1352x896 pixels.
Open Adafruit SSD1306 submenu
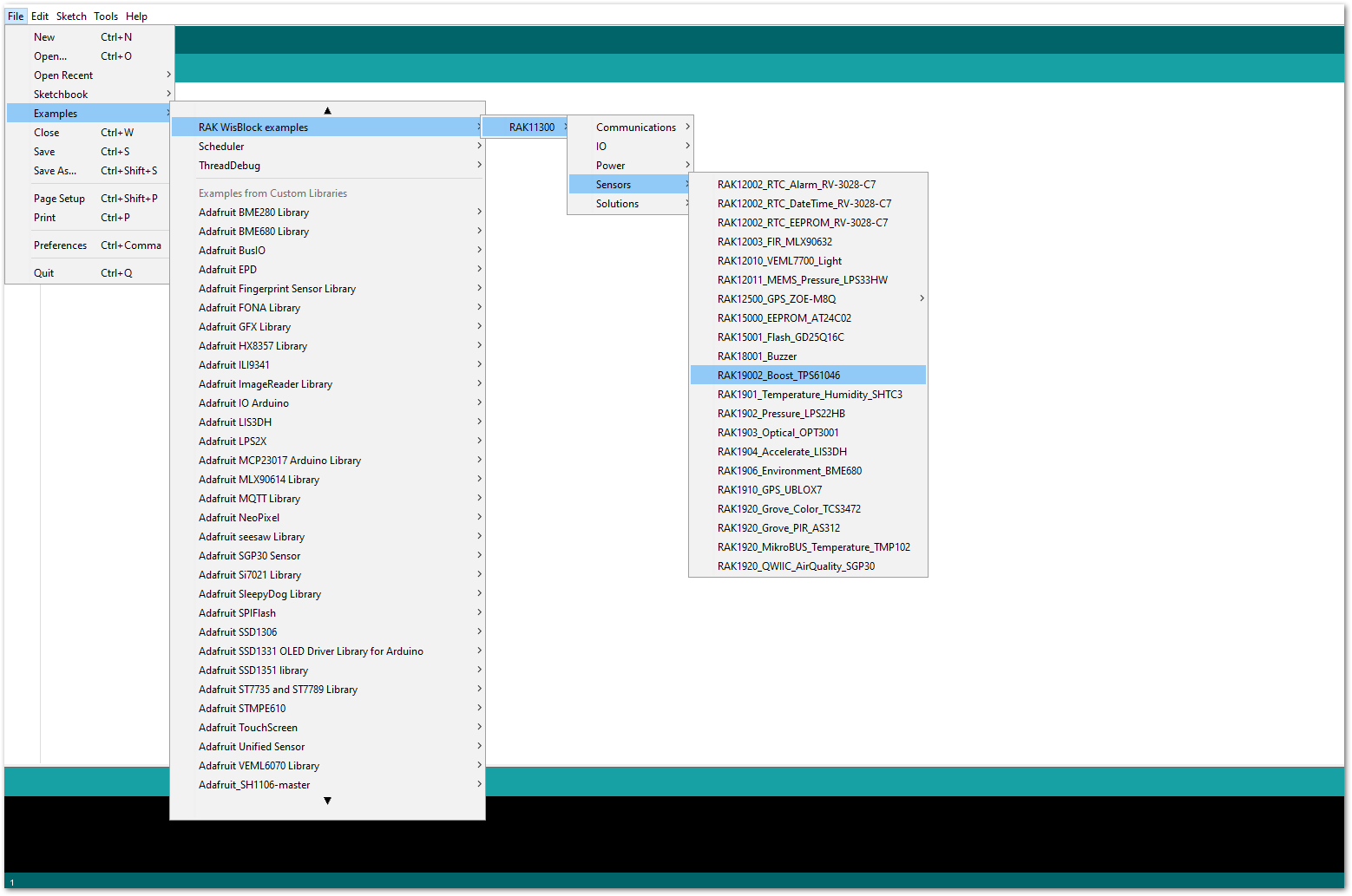327,632
